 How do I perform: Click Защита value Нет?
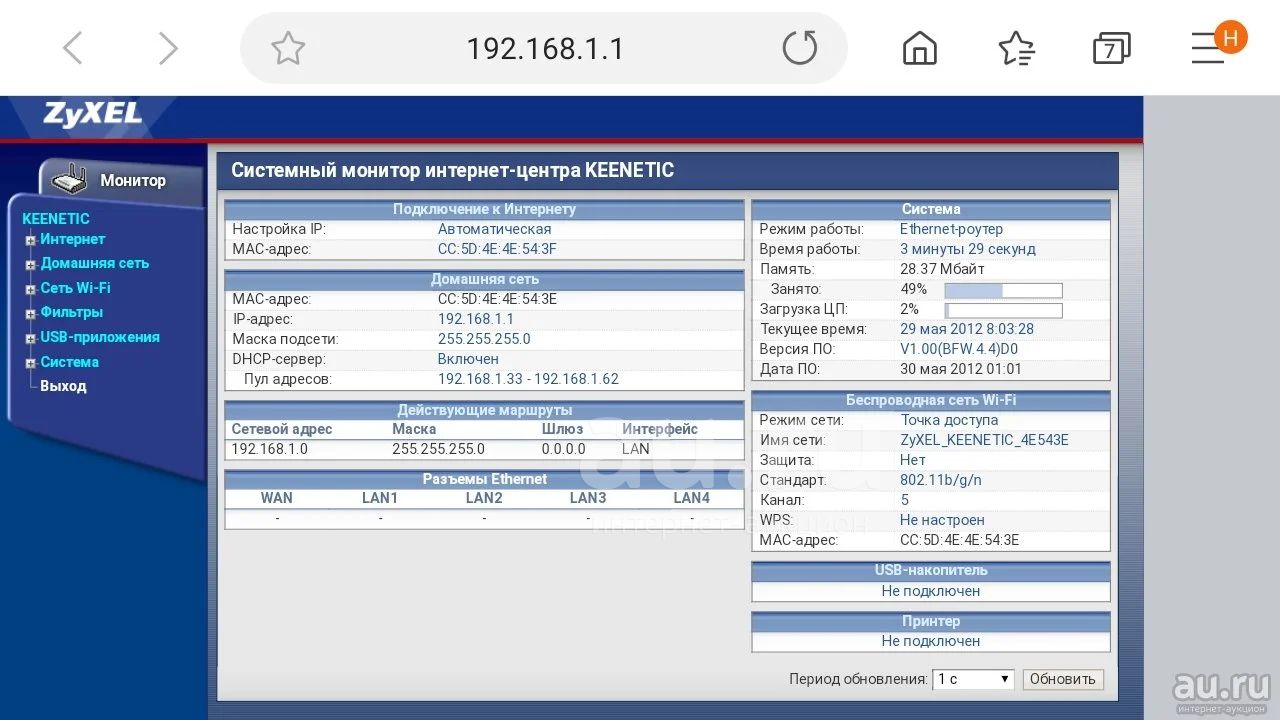point(913,460)
